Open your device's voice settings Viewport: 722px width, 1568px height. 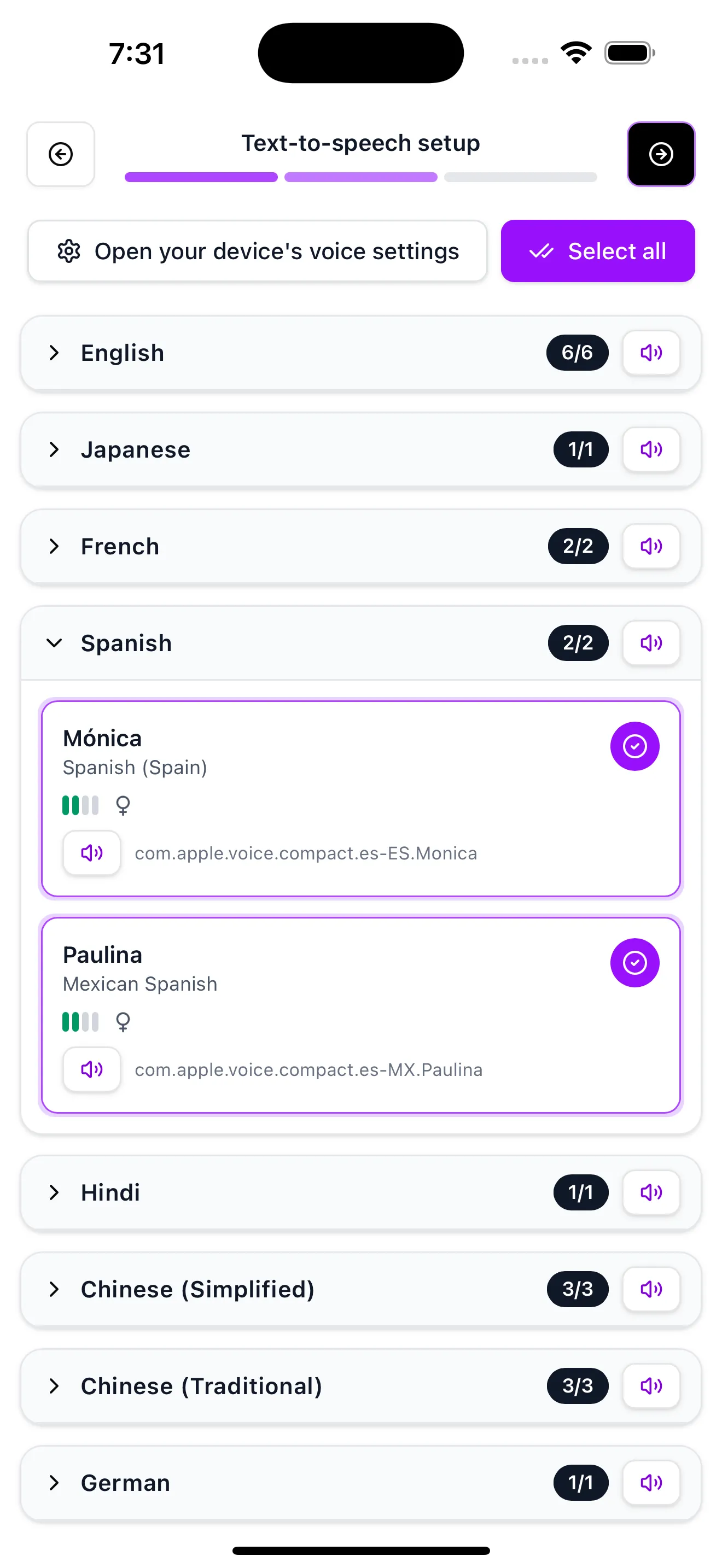click(x=258, y=251)
